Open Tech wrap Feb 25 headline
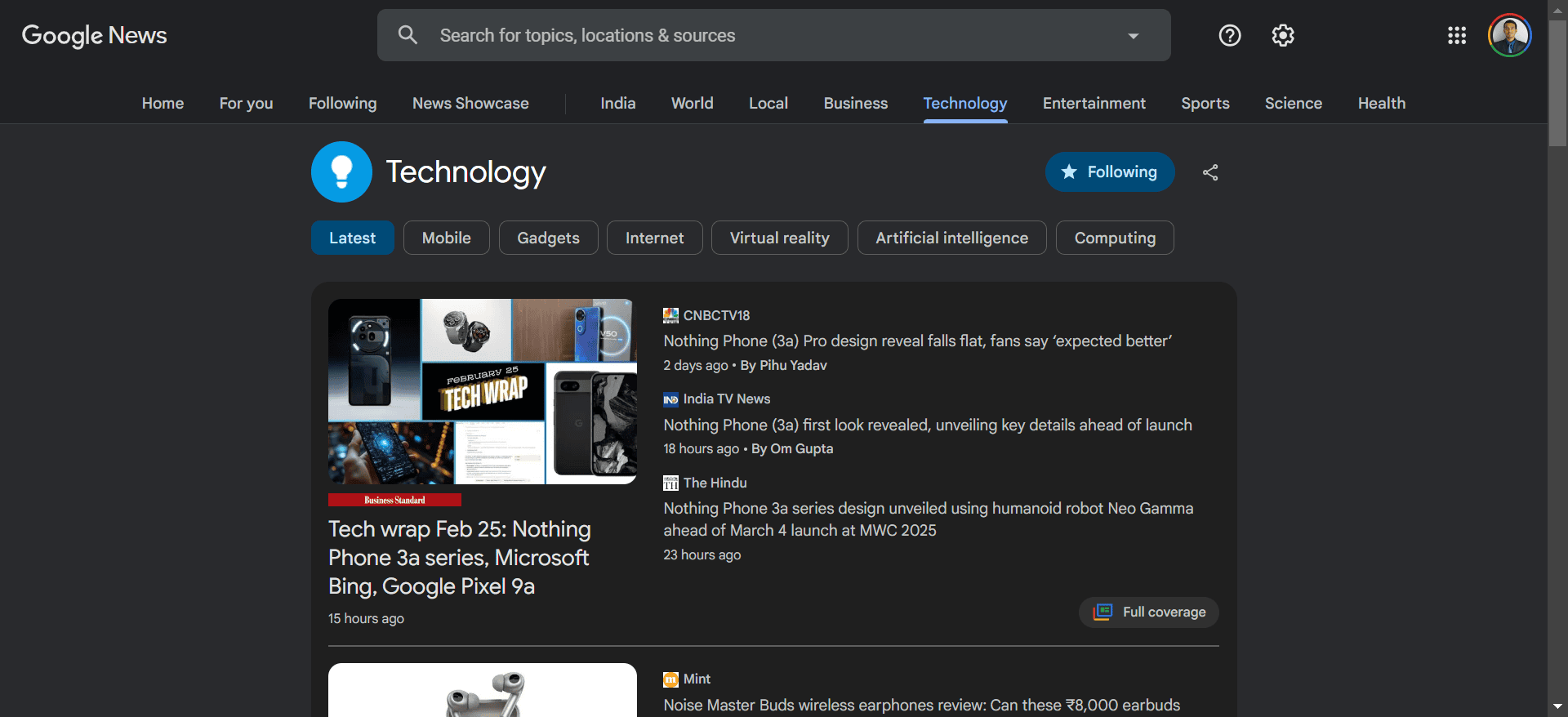This screenshot has height=717, width=1568. point(459,558)
